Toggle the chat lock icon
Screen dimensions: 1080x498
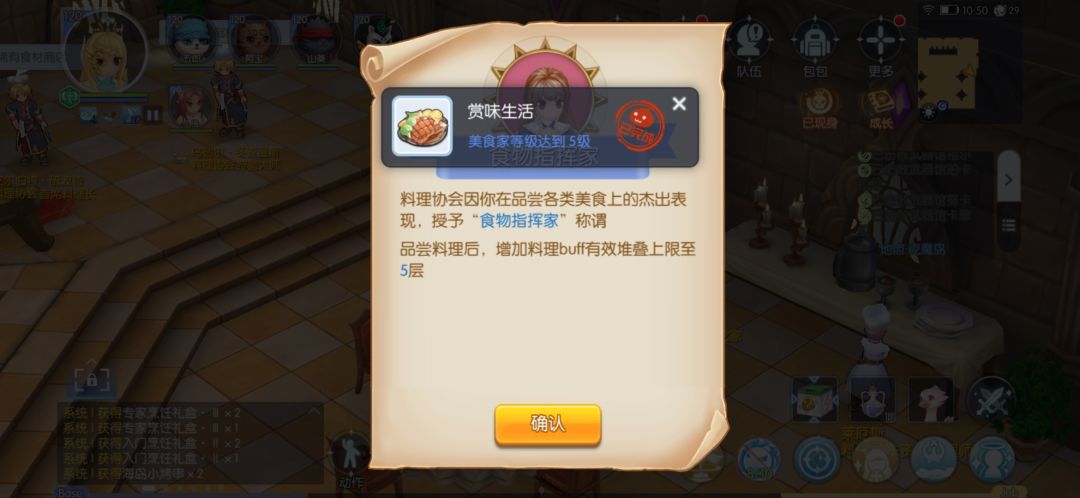(92, 380)
